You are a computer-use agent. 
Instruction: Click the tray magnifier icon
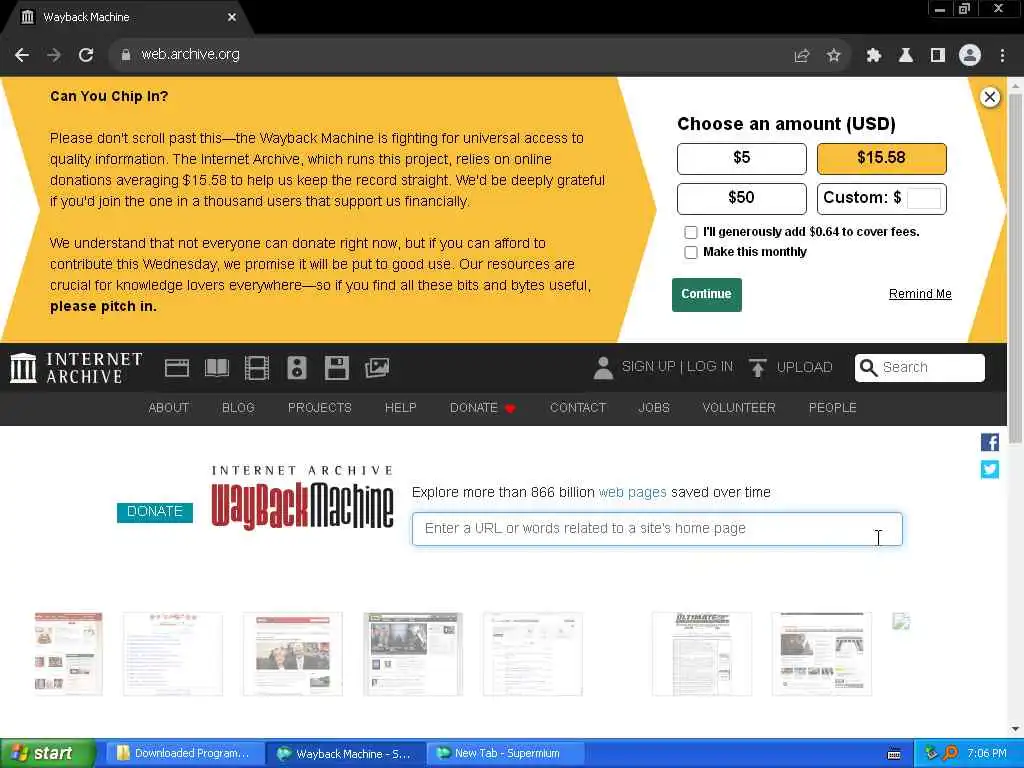click(950, 754)
